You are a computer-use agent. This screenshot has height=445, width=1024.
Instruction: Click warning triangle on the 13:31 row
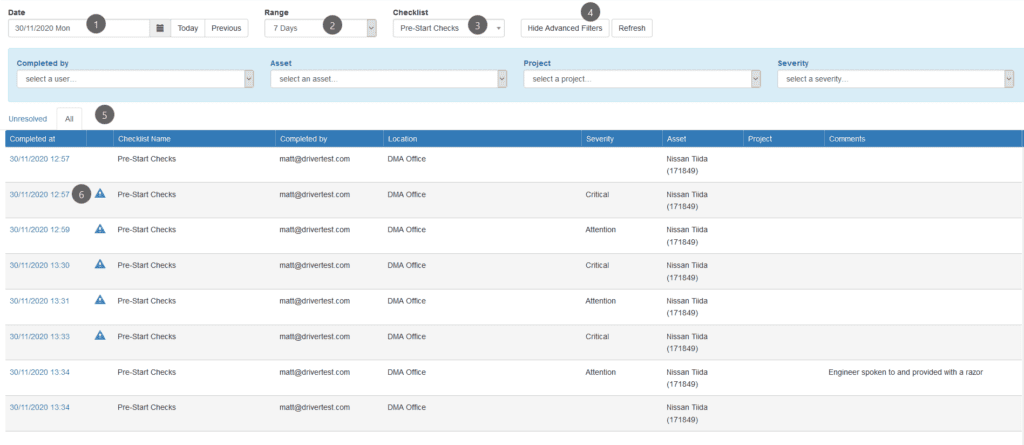coord(100,299)
